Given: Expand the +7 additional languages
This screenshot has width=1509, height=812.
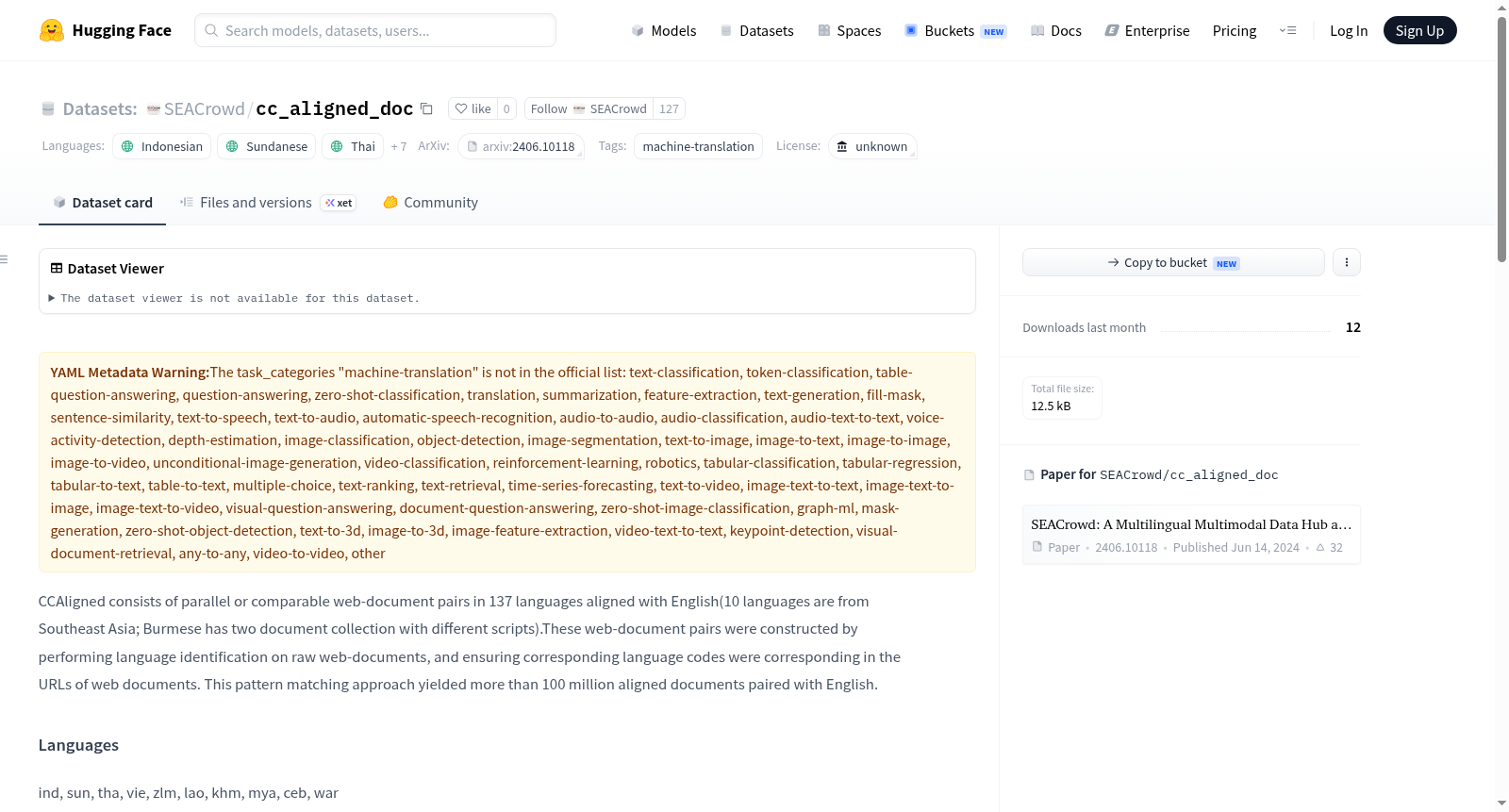Looking at the screenshot, I should tap(399, 146).
